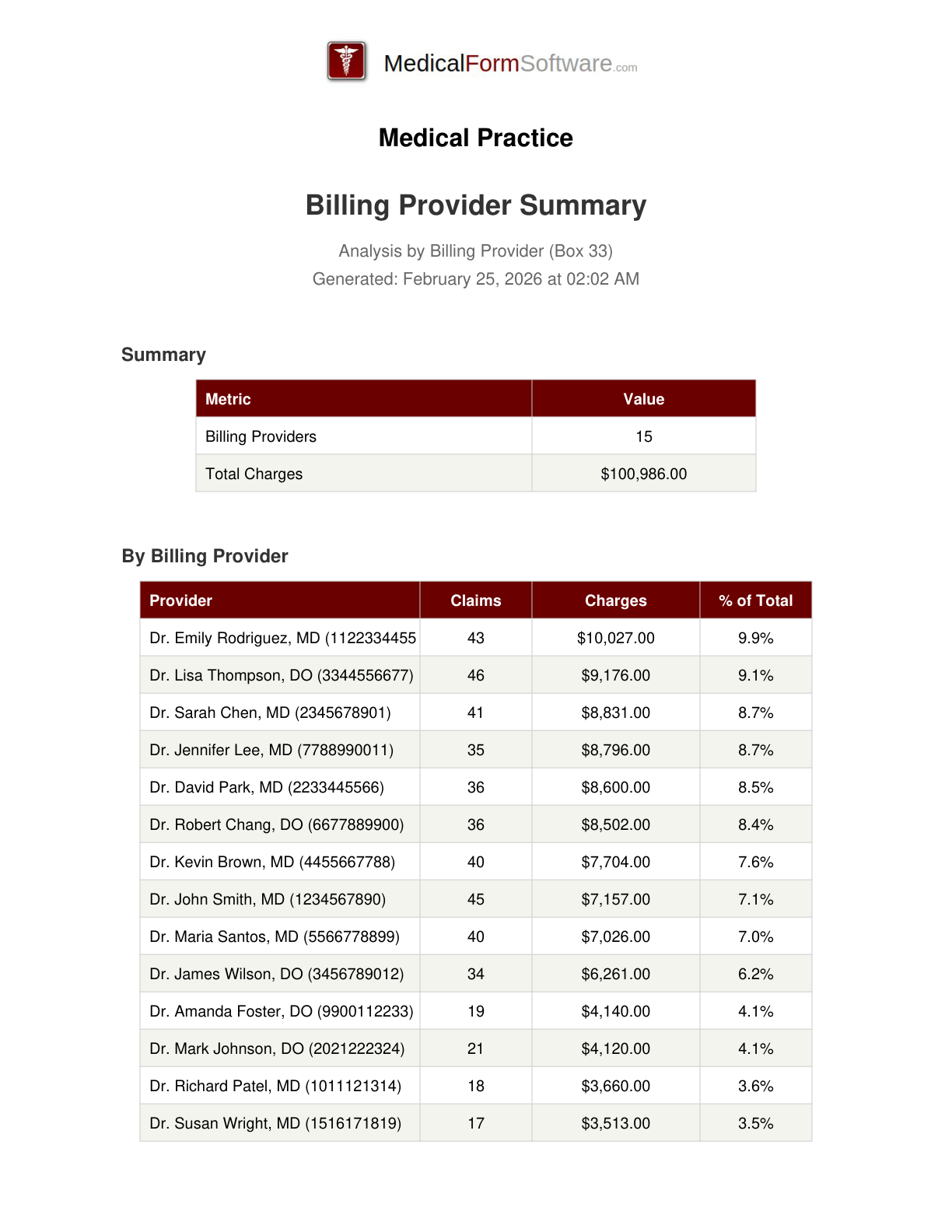The height and width of the screenshot is (1232, 952).
Task: Open the MedicalFormSoftware.com link
Action: click(510, 64)
